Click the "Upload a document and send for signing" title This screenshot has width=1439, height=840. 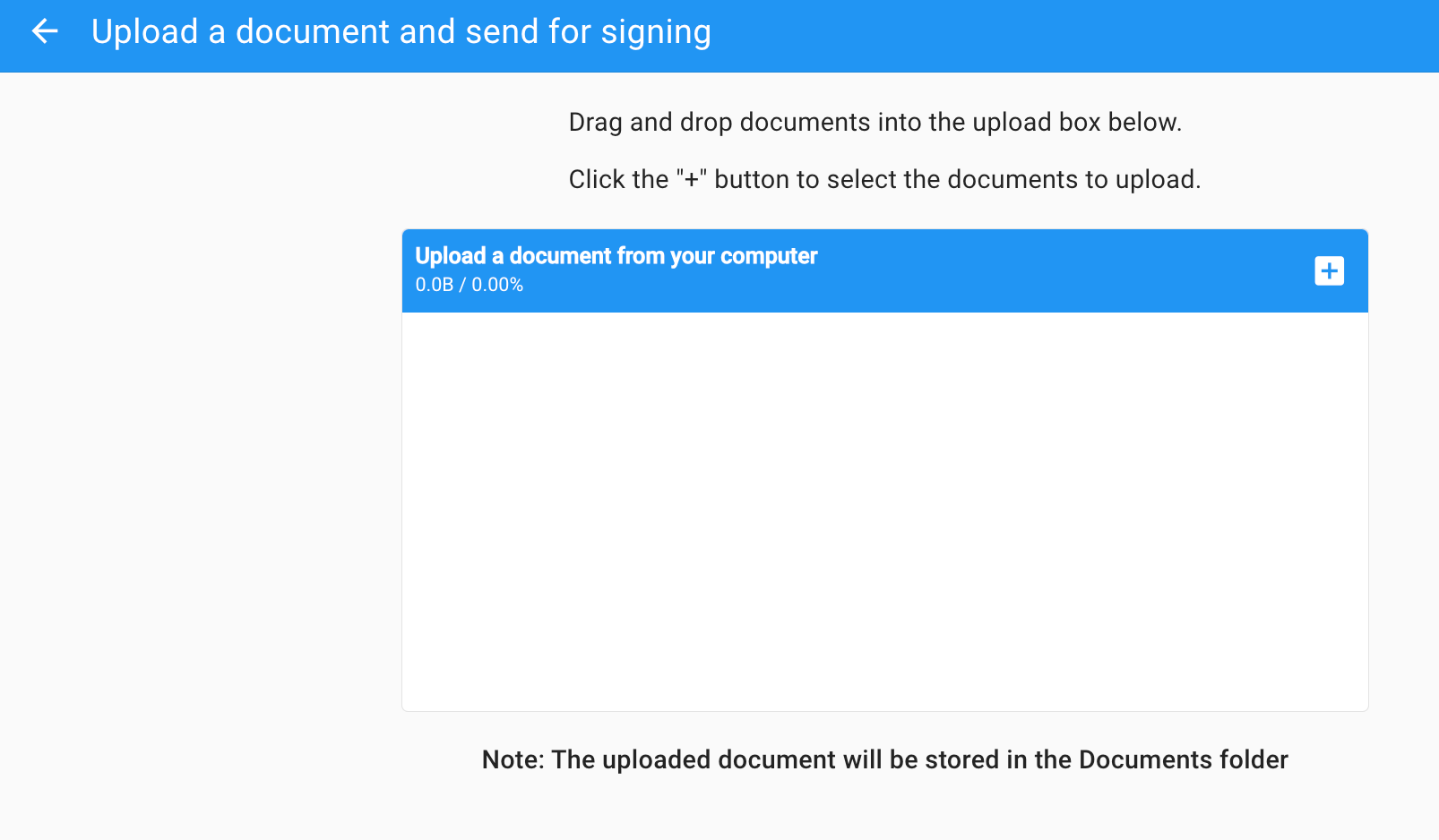coord(401,32)
